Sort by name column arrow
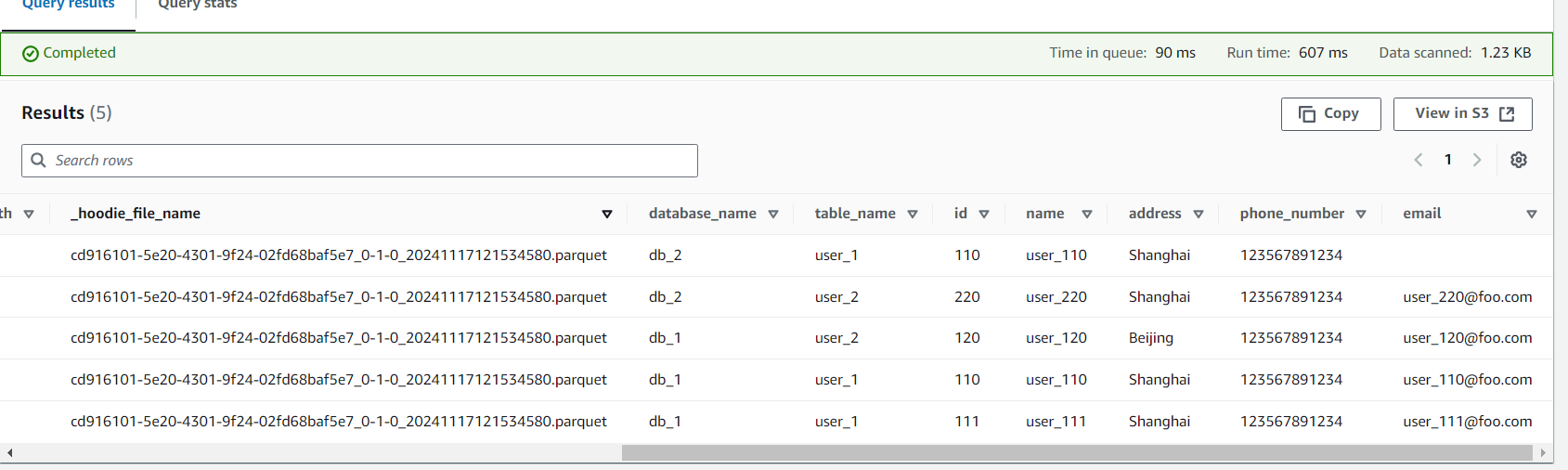The height and width of the screenshot is (470, 1568). [1087, 215]
